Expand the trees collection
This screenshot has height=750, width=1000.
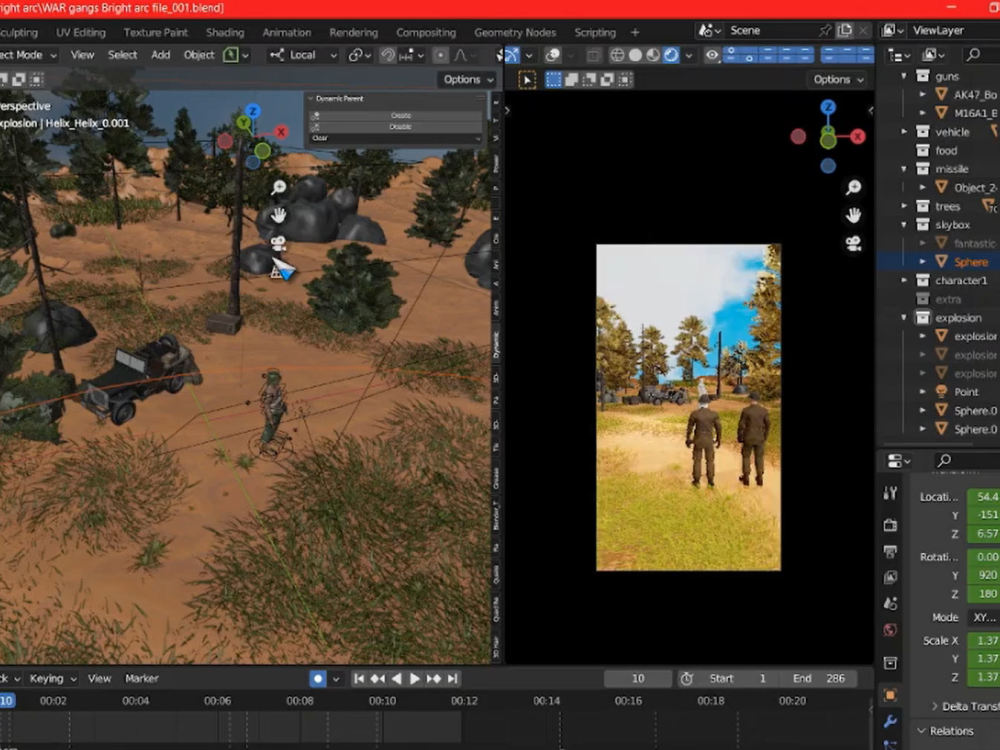tap(904, 206)
